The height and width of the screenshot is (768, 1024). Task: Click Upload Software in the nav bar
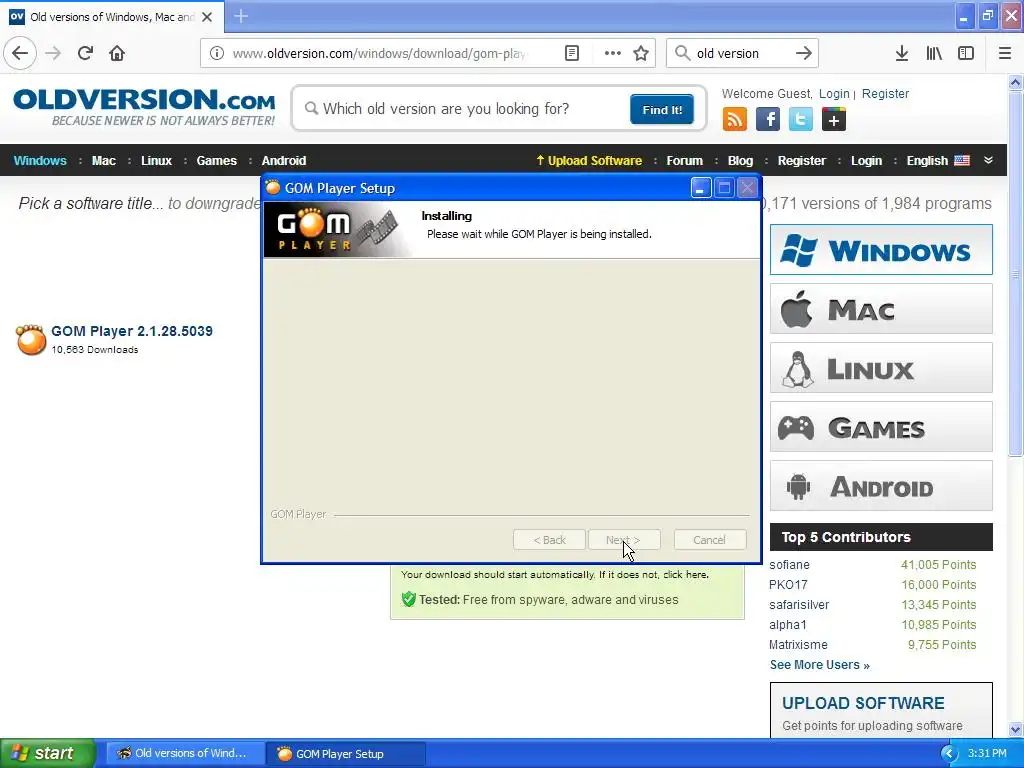tap(588, 161)
